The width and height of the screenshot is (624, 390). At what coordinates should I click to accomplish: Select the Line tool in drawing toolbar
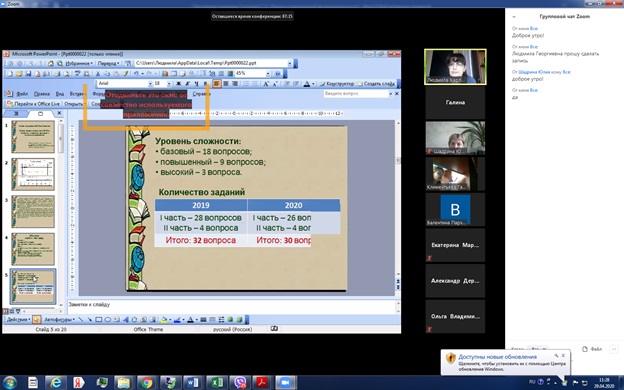(81, 320)
